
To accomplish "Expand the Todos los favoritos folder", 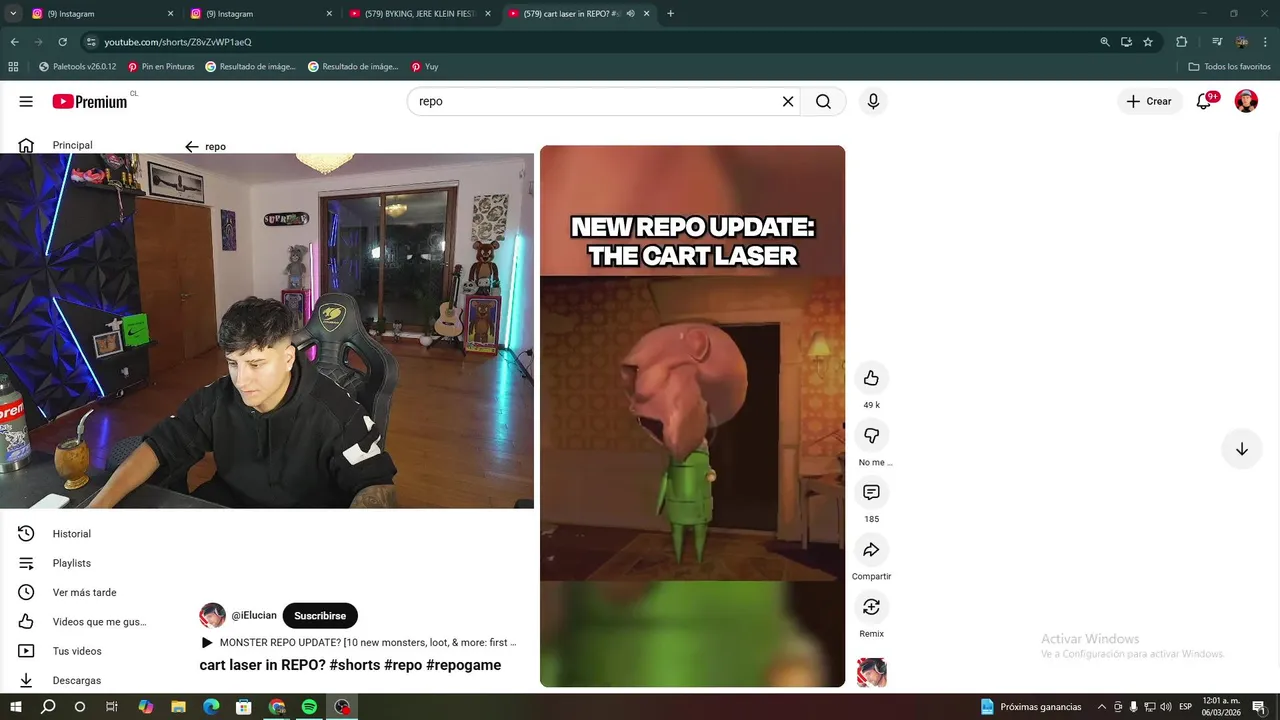I will tap(1229, 67).
